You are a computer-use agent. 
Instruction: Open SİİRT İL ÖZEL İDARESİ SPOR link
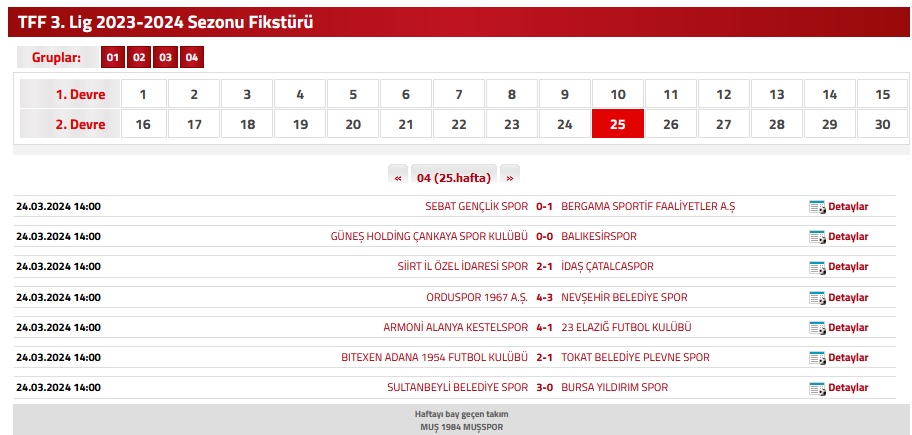pos(463,266)
